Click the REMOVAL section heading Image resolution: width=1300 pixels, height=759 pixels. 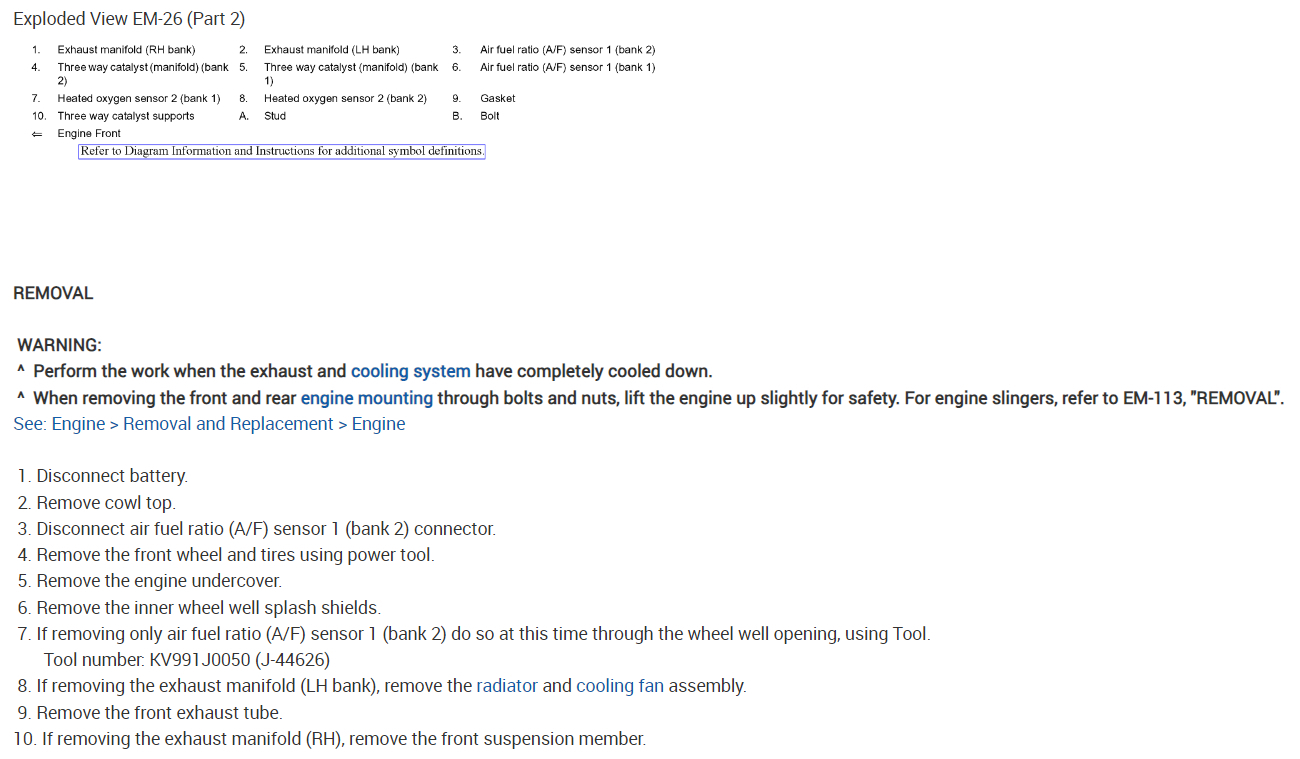click(x=53, y=293)
